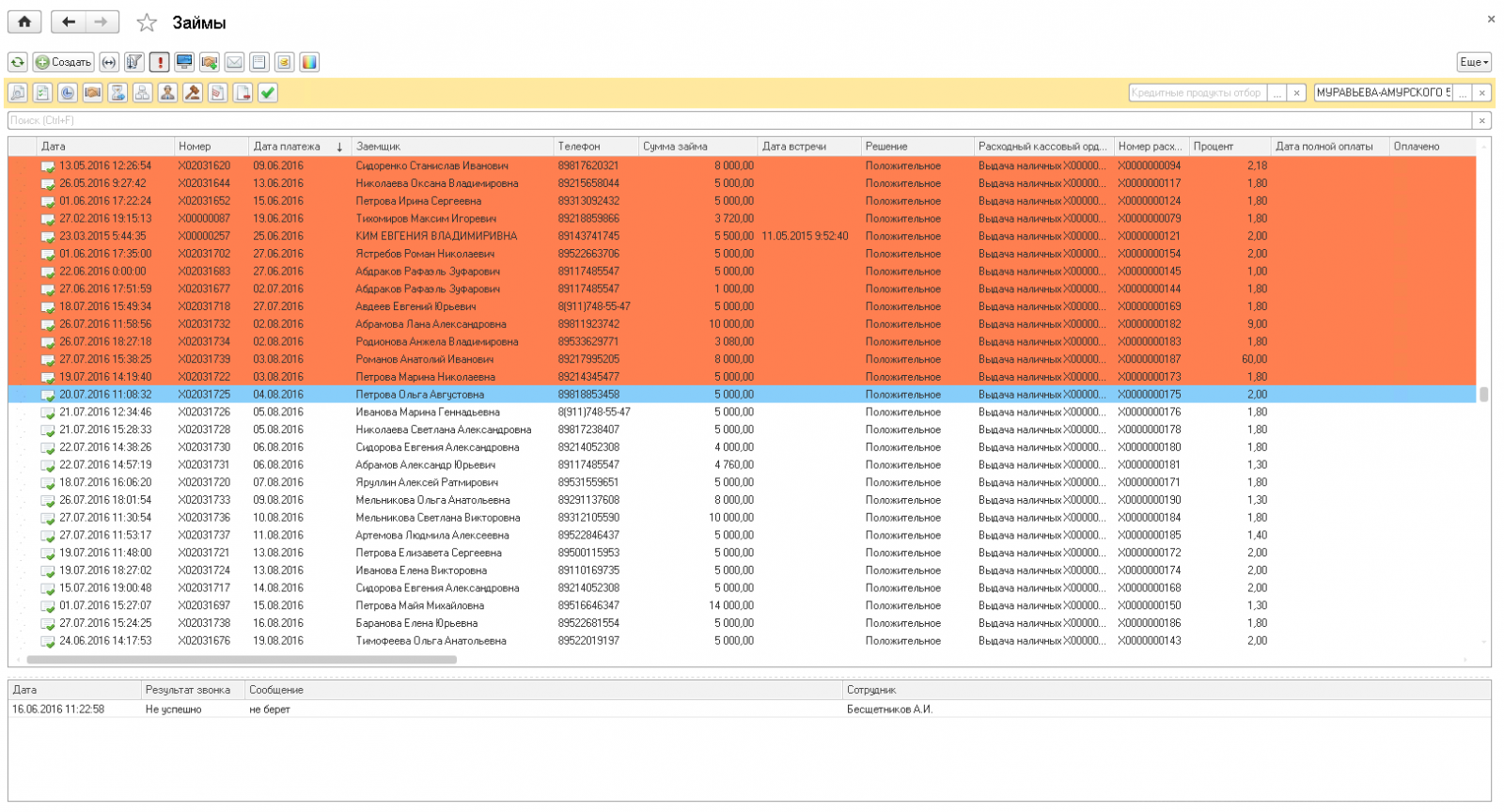Close the Займы tab with X
This screenshot has height=812, width=1504.
click(1491, 19)
